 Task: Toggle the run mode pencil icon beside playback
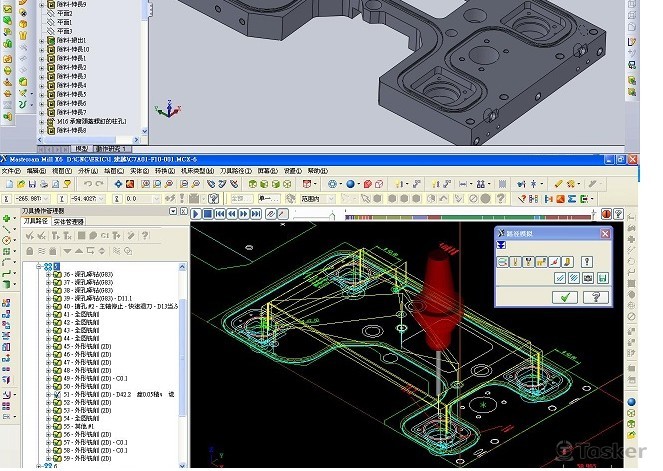tap(282, 214)
